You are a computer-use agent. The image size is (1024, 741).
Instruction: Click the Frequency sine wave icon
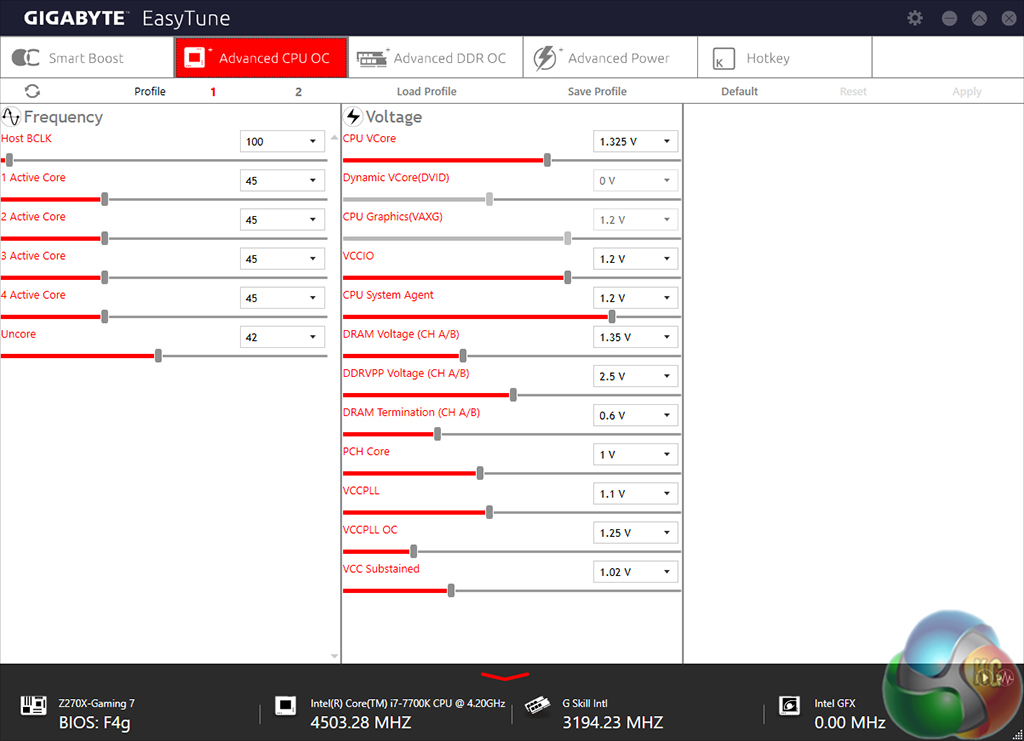pyautogui.click(x=11, y=116)
